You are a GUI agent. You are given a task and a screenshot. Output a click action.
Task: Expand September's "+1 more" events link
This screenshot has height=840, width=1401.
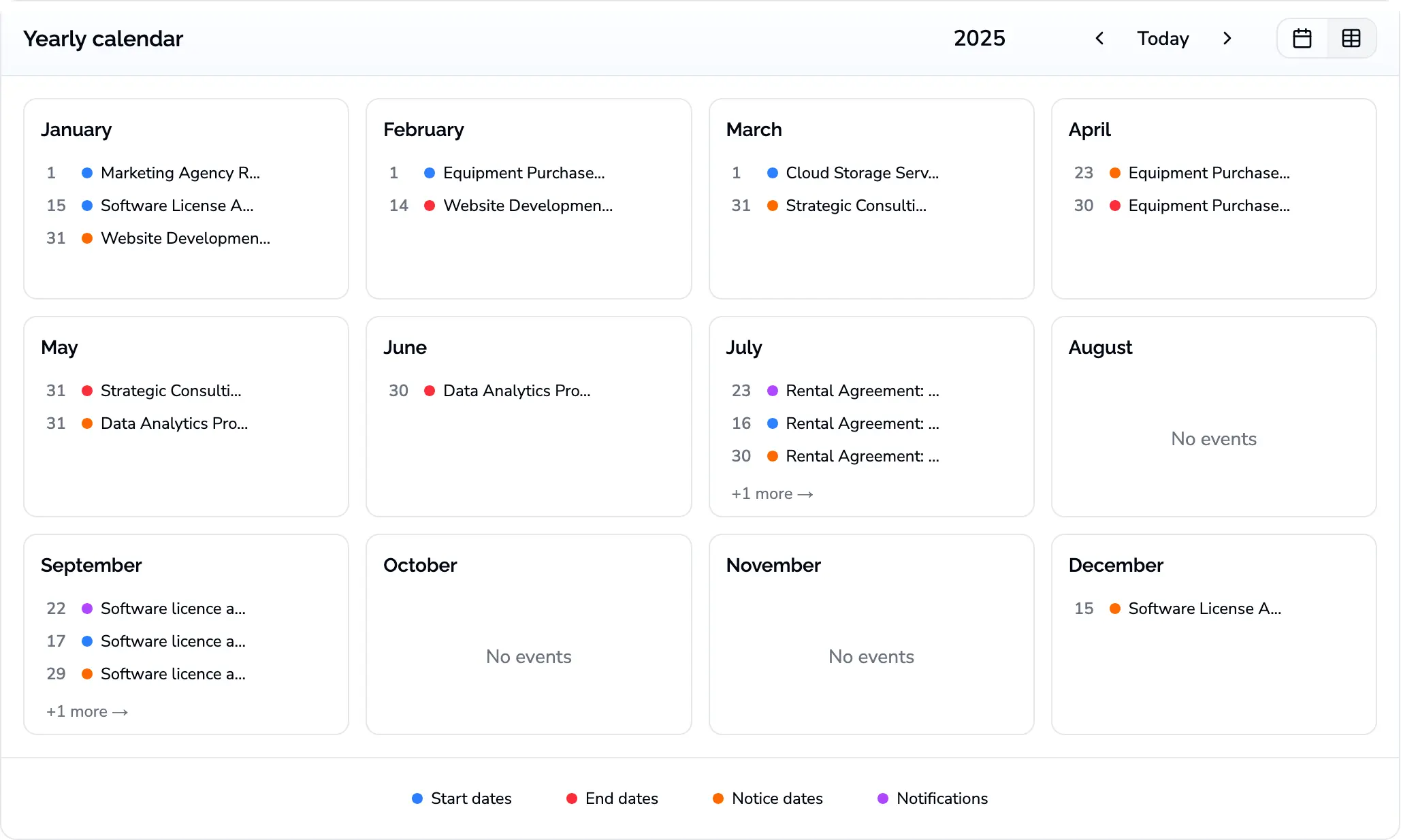coord(87,712)
